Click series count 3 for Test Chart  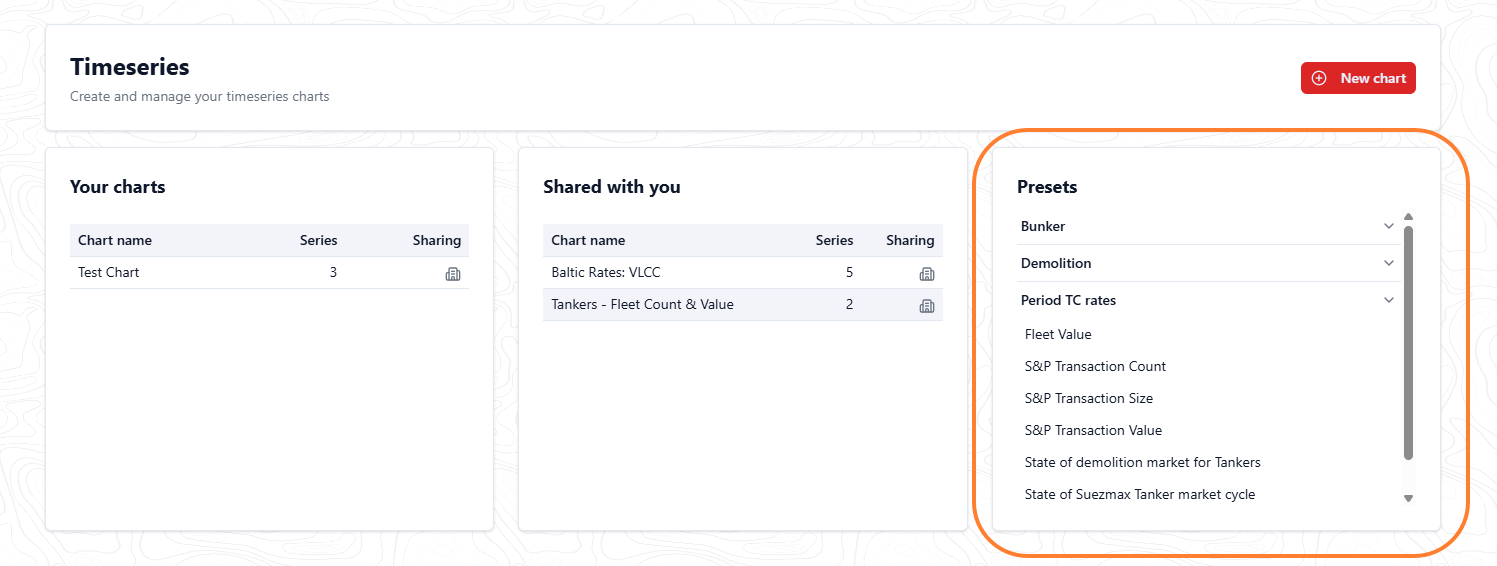pos(333,272)
